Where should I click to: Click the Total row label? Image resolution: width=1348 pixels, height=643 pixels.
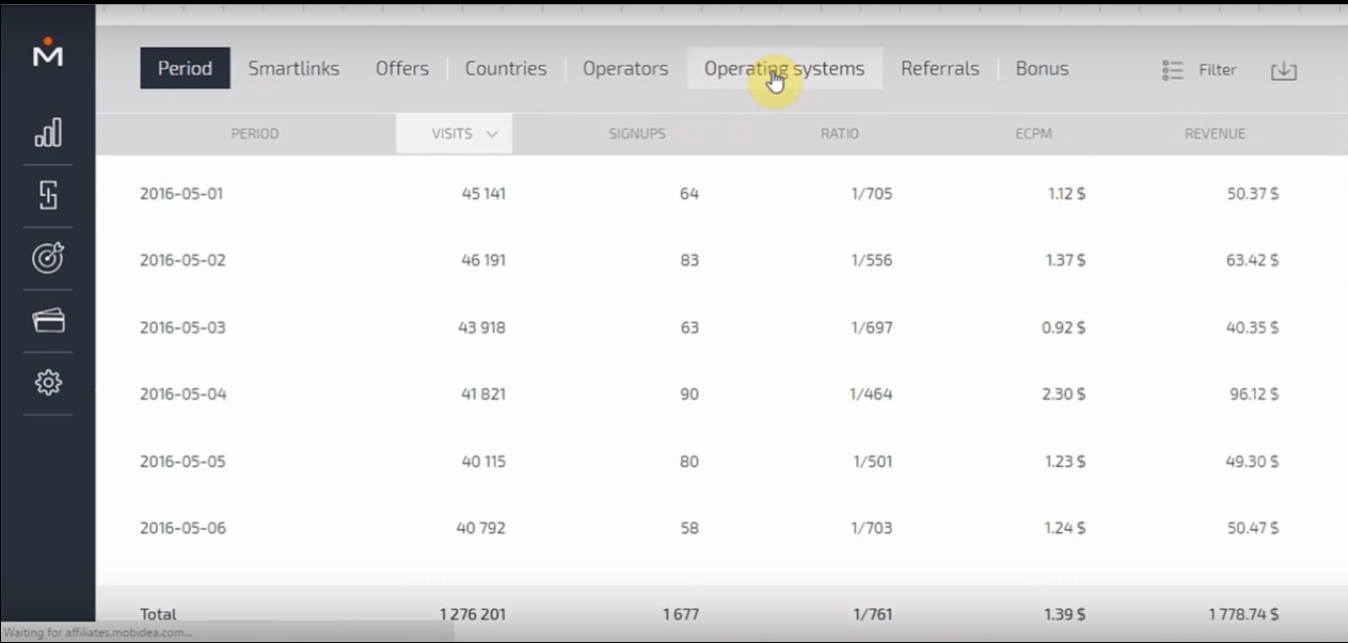click(158, 614)
